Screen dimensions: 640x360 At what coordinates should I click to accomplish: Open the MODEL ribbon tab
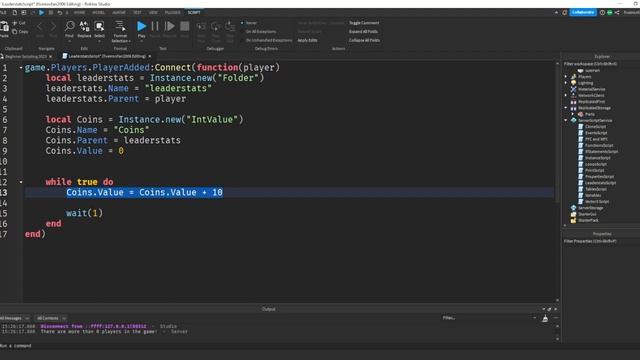[x=98, y=13]
